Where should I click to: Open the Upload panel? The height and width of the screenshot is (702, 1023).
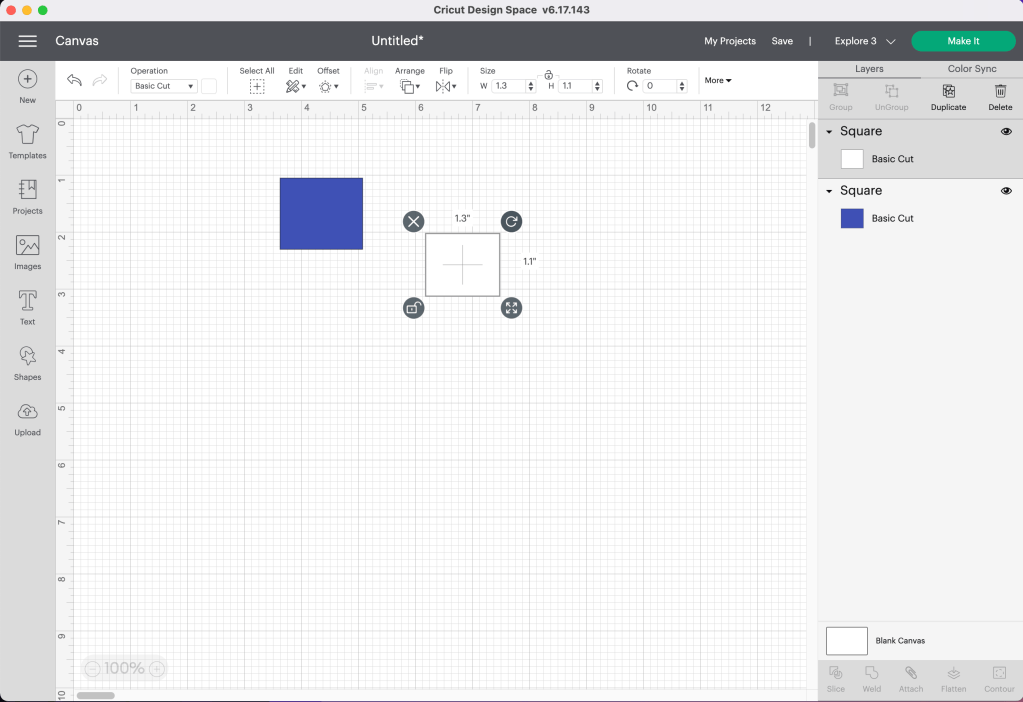tap(27, 418)
